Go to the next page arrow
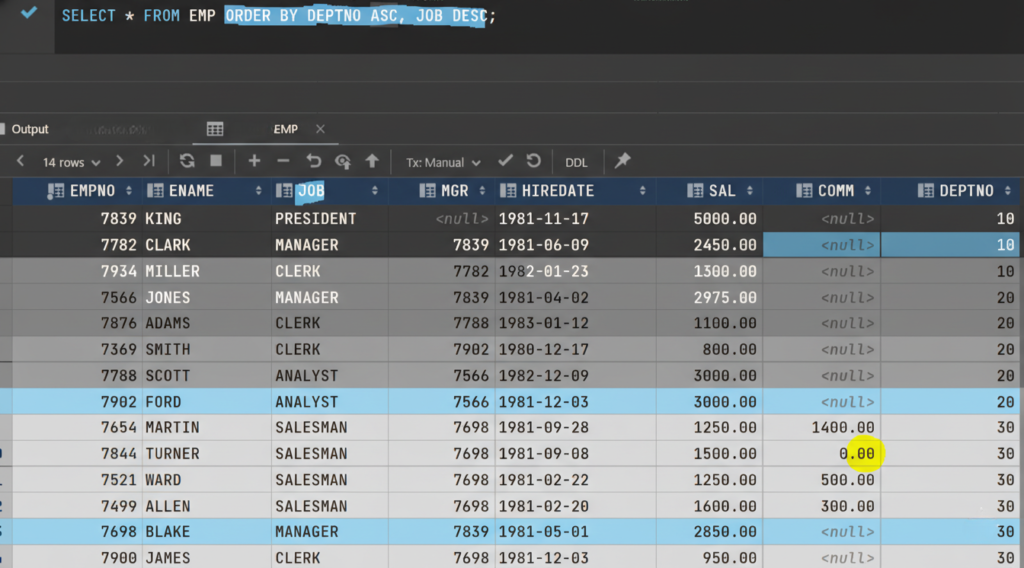The image size is (1024, 568). 120,161
